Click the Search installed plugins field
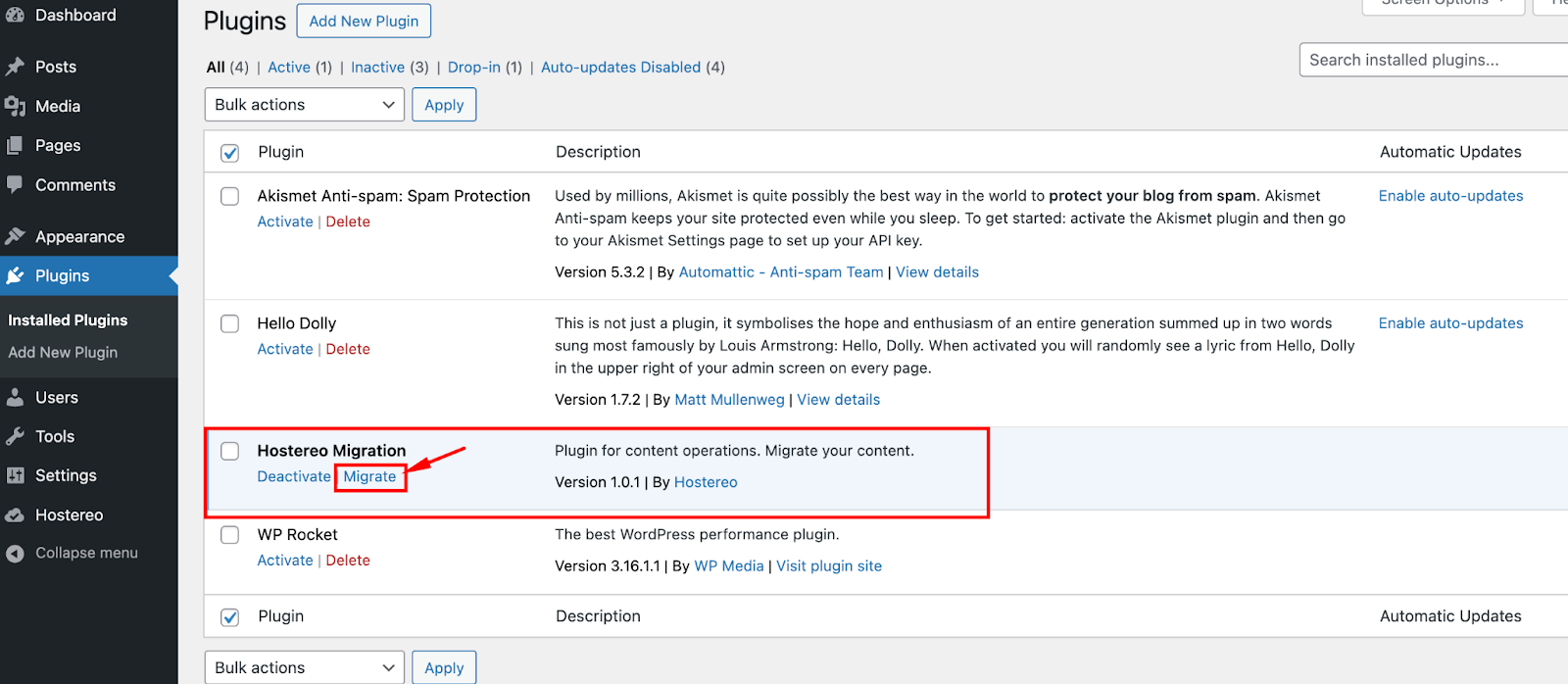The height and width of the screenshot is (684, 1568). (x=1434, y=60)
